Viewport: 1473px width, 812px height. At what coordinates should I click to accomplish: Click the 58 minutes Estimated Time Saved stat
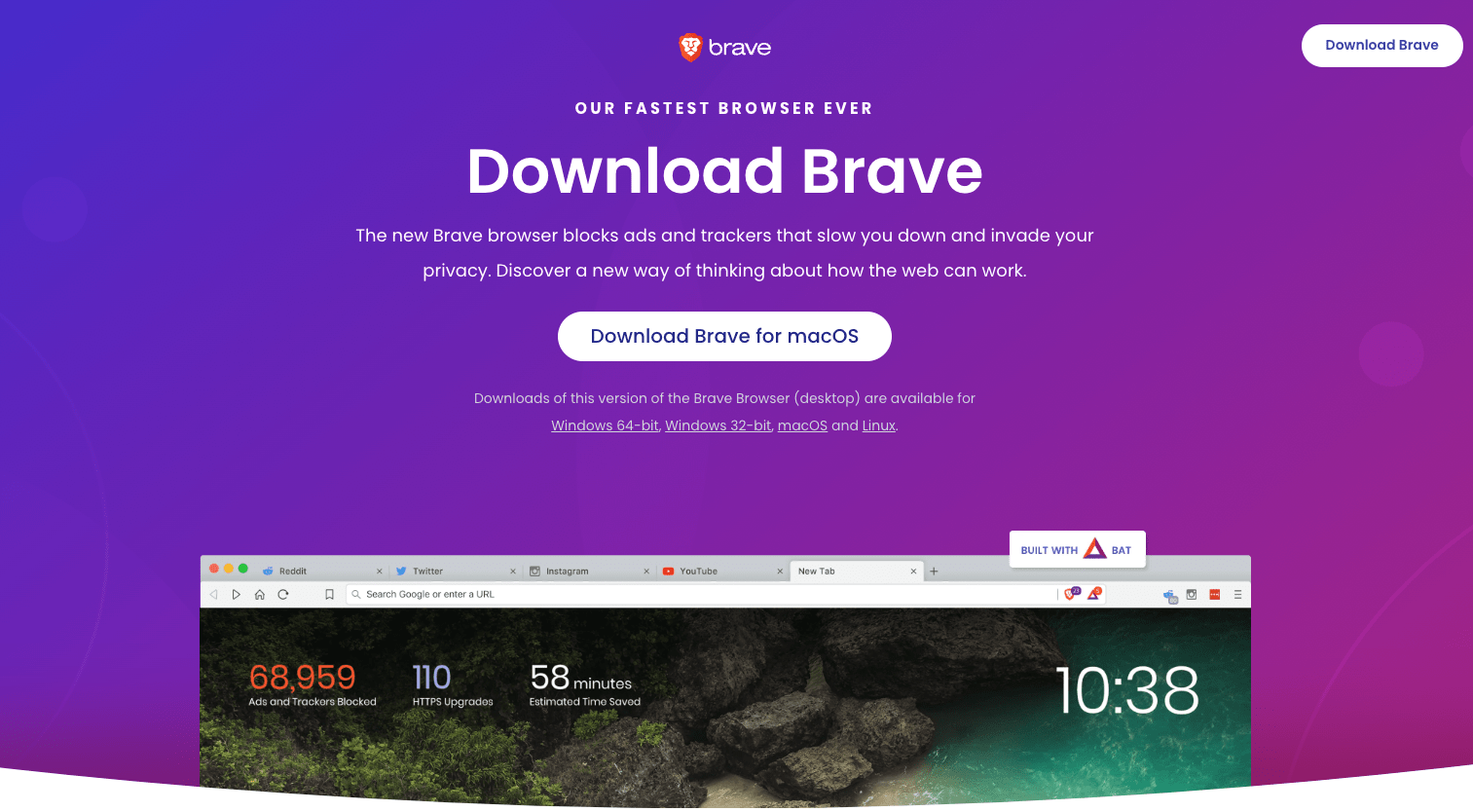coord(584,684)
